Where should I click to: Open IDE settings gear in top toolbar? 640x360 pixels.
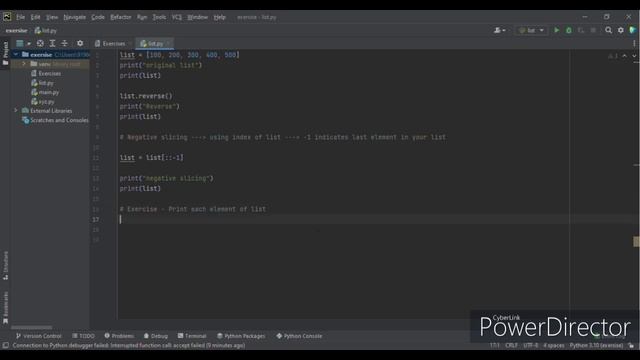tap(621, 30)
